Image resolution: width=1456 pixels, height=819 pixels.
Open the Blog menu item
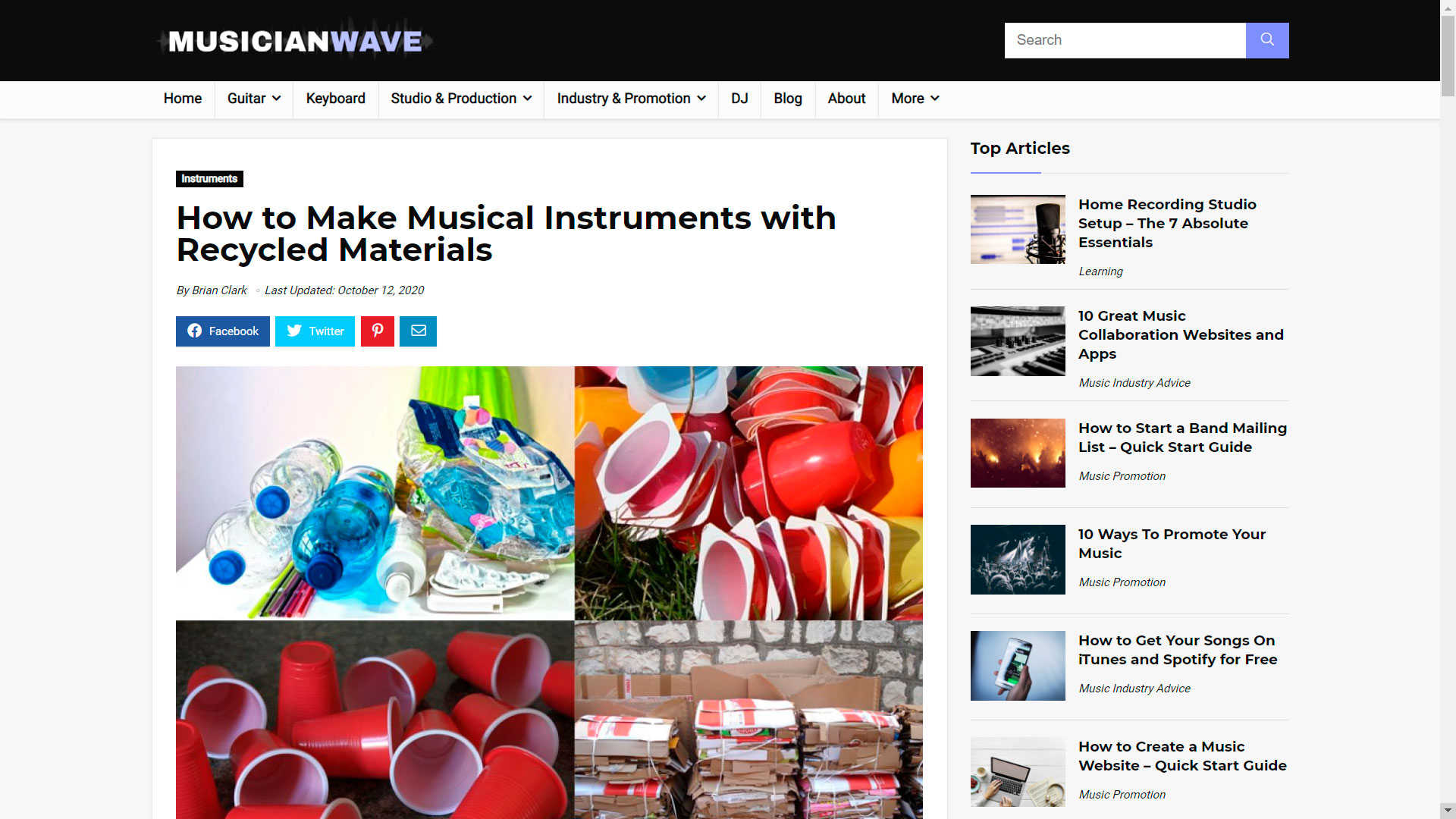(787, 99)
